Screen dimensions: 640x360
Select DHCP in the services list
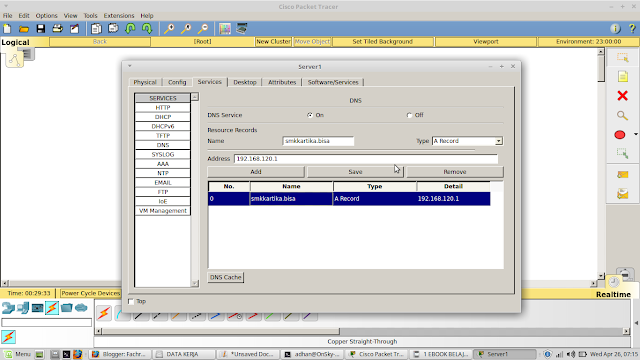click(x=162, y=117)
